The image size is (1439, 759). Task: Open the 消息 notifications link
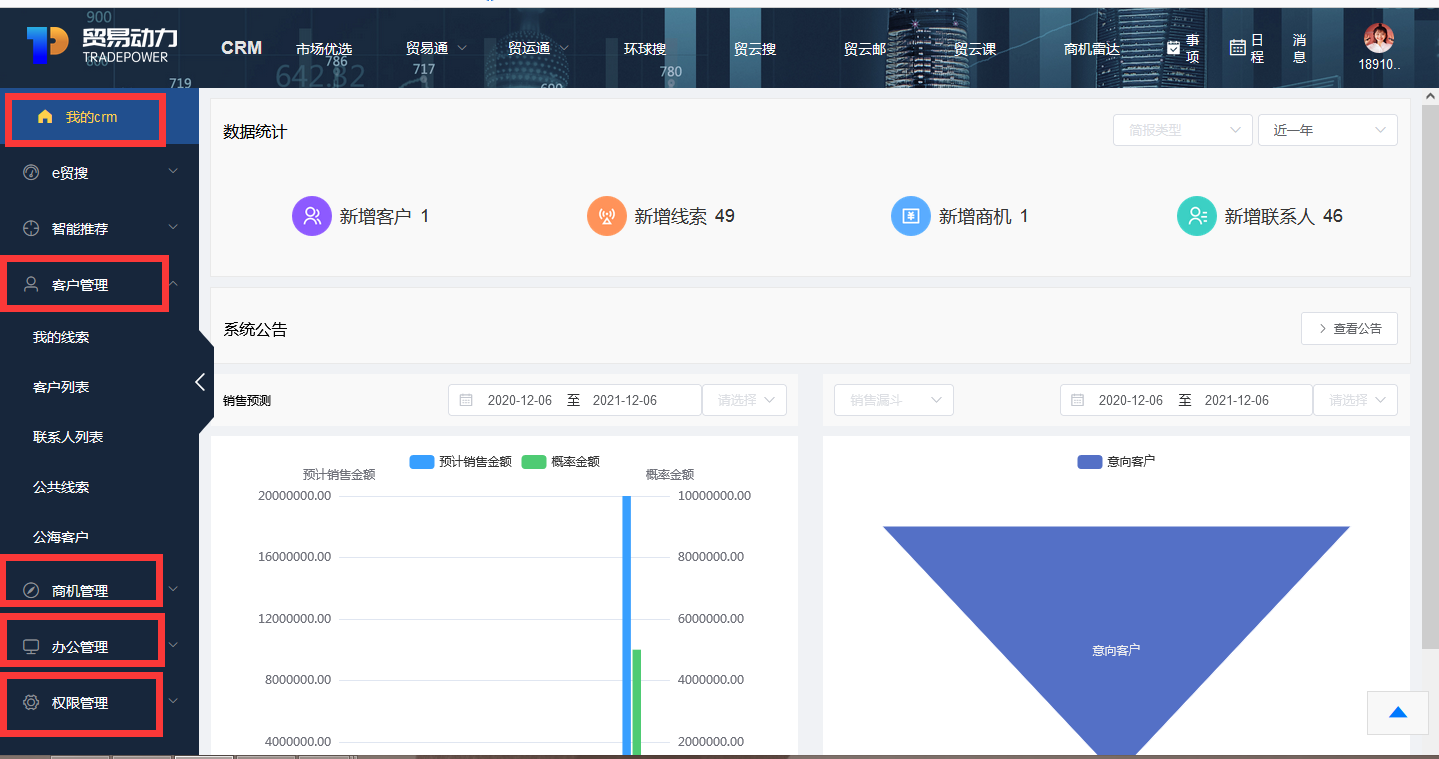pyautogui.click(x=1299, y=48)
